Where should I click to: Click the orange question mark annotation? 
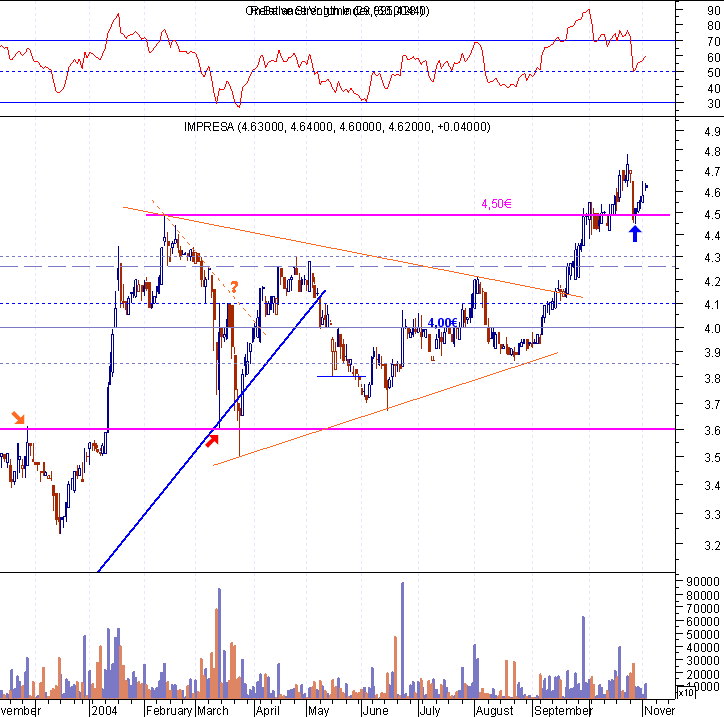click(x=234, y=287)
